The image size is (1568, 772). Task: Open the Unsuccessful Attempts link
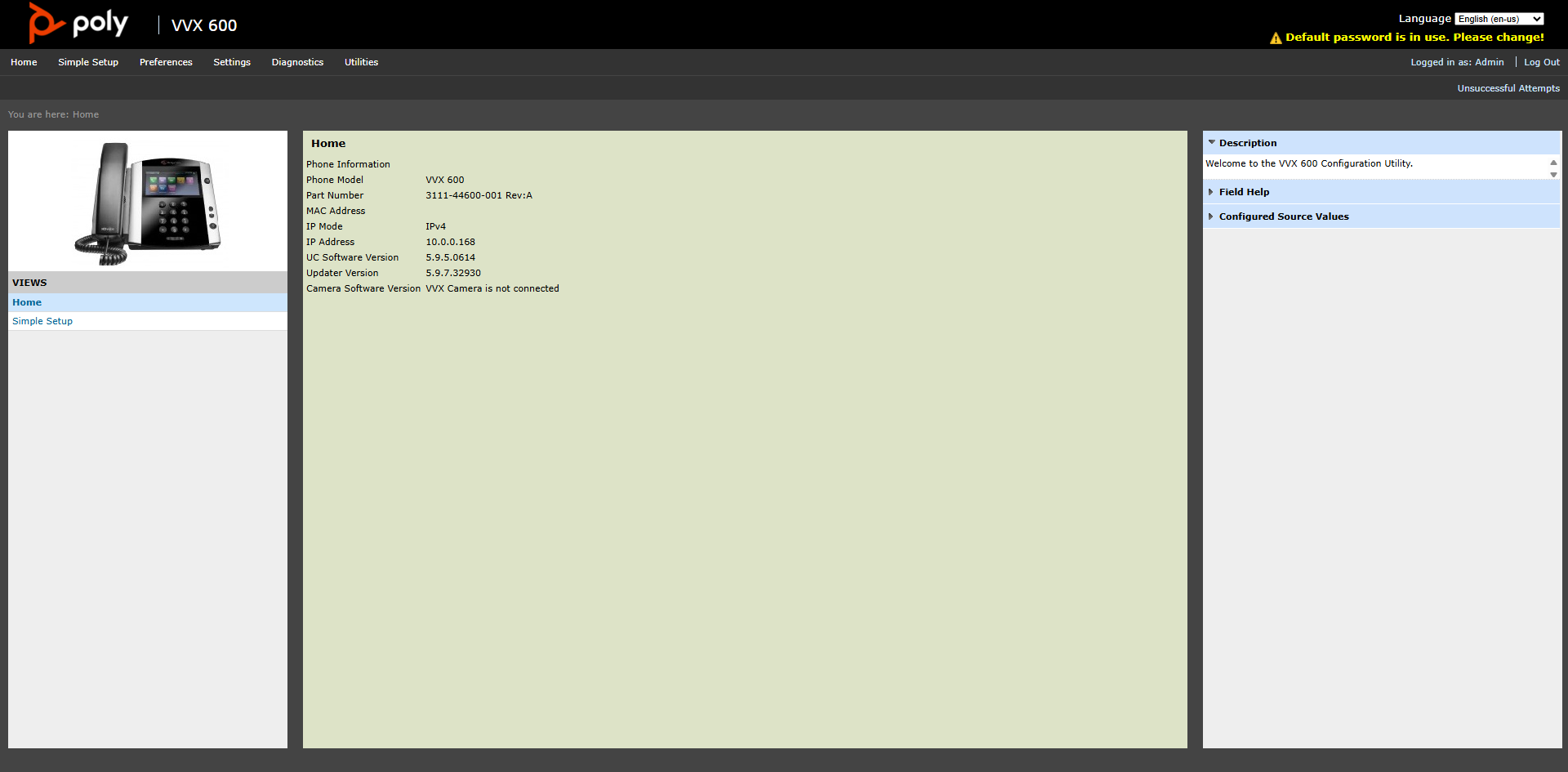point(1508,88)
